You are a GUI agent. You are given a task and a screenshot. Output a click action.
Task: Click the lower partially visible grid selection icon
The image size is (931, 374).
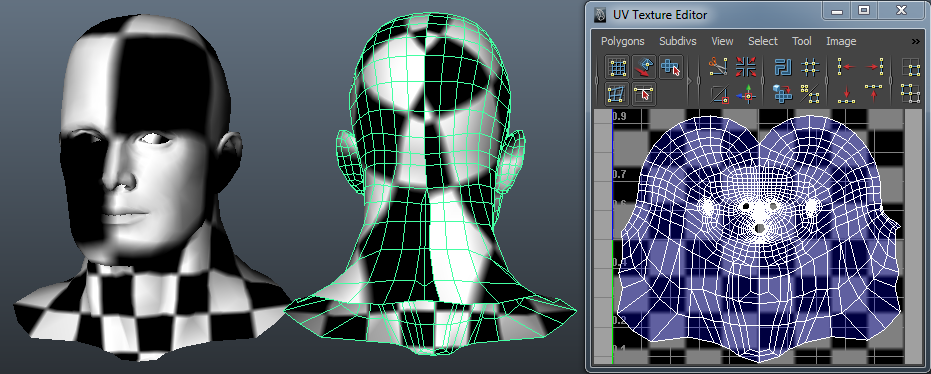click(911, 94)
